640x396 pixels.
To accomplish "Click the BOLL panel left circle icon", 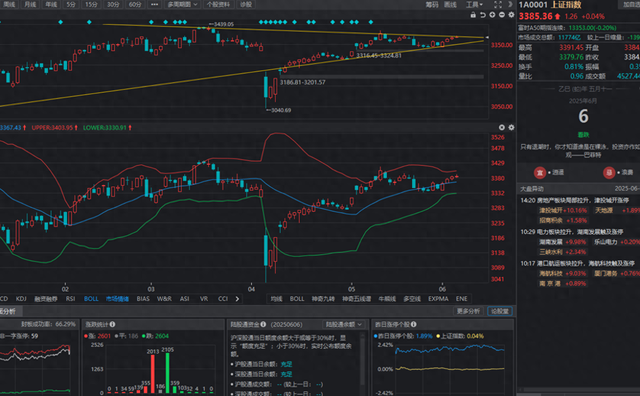I will point(502,127).
